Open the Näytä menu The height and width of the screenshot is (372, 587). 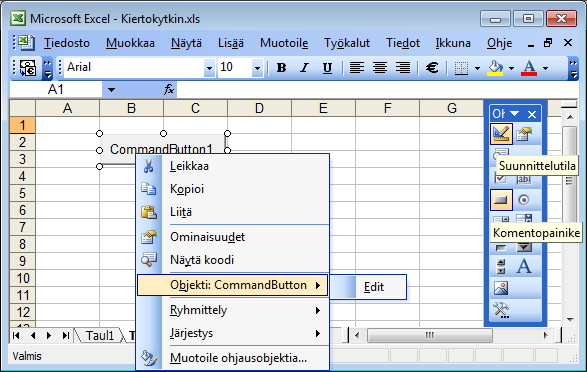coord(186,43)
